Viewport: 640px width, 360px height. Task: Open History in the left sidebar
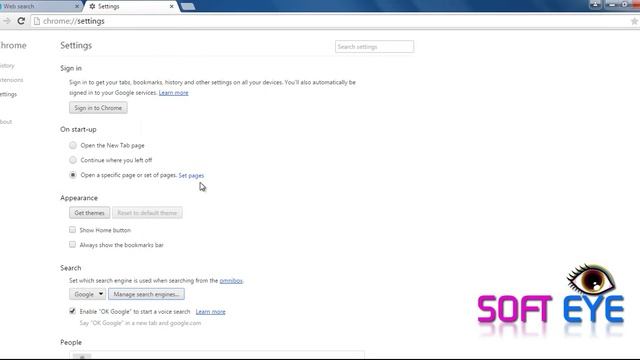7,65
